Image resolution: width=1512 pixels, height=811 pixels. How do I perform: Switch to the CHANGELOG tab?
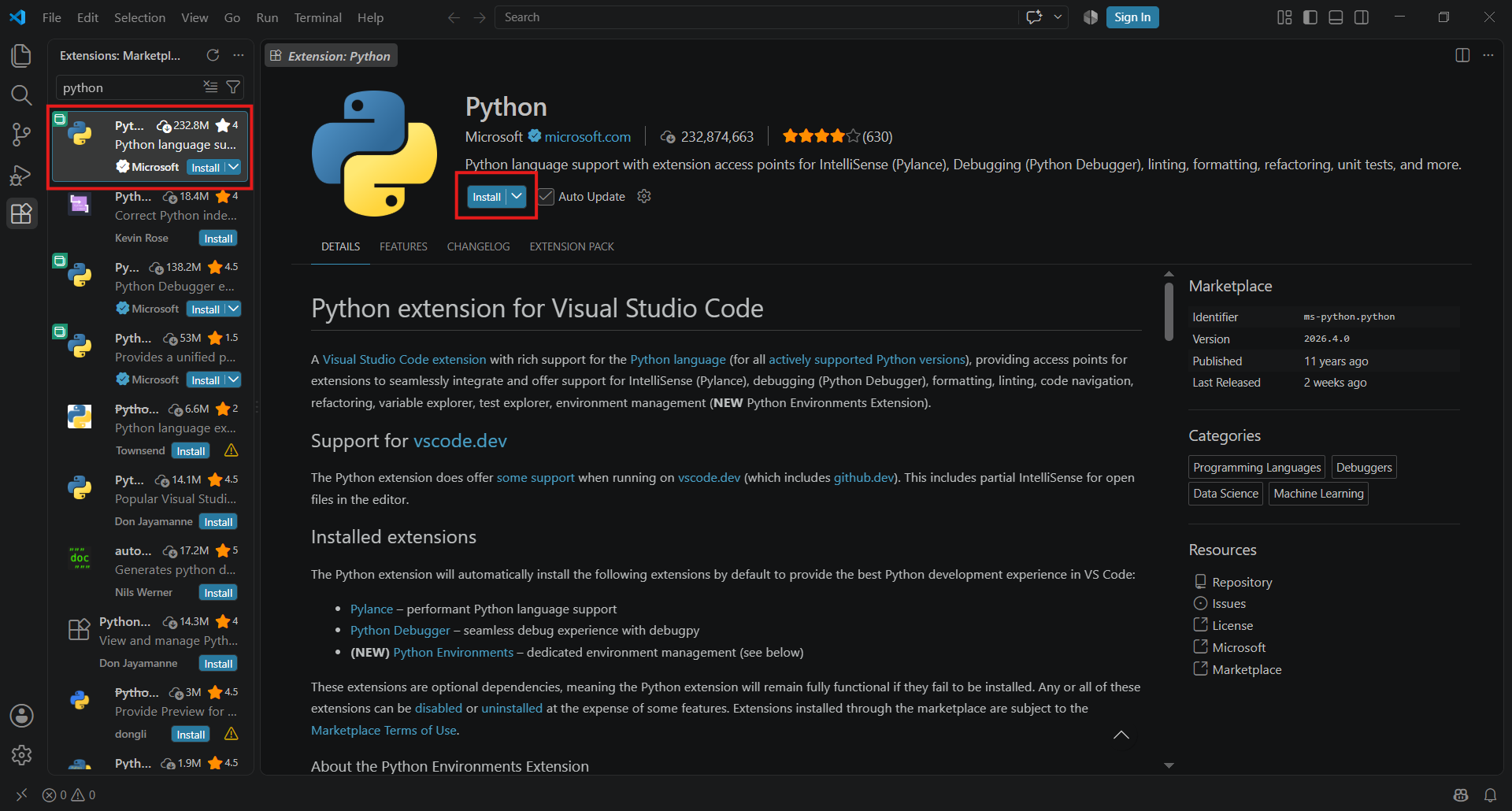tap(478, 246)
